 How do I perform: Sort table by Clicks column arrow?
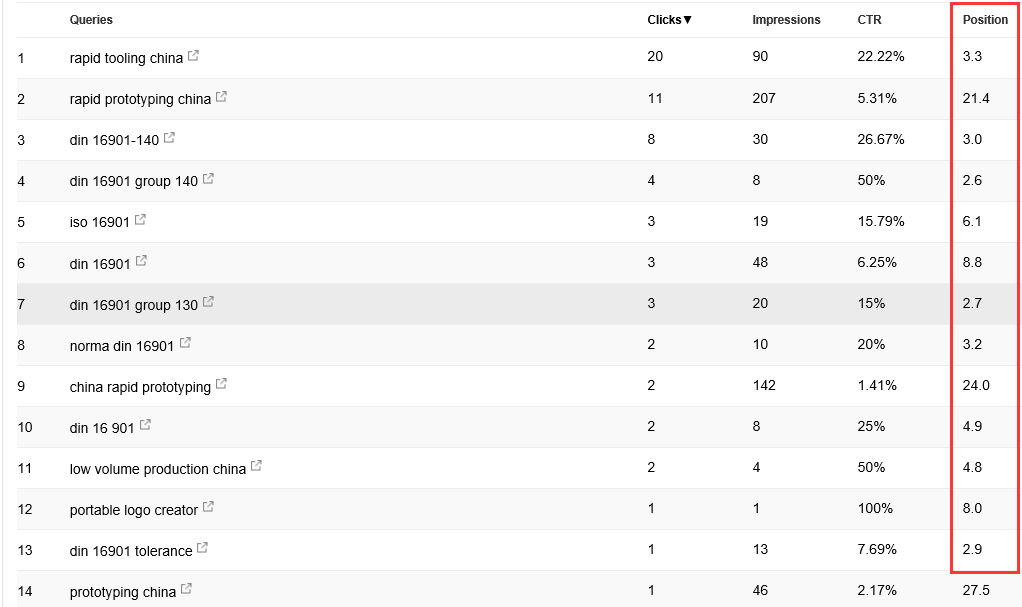tap(687, 20)
